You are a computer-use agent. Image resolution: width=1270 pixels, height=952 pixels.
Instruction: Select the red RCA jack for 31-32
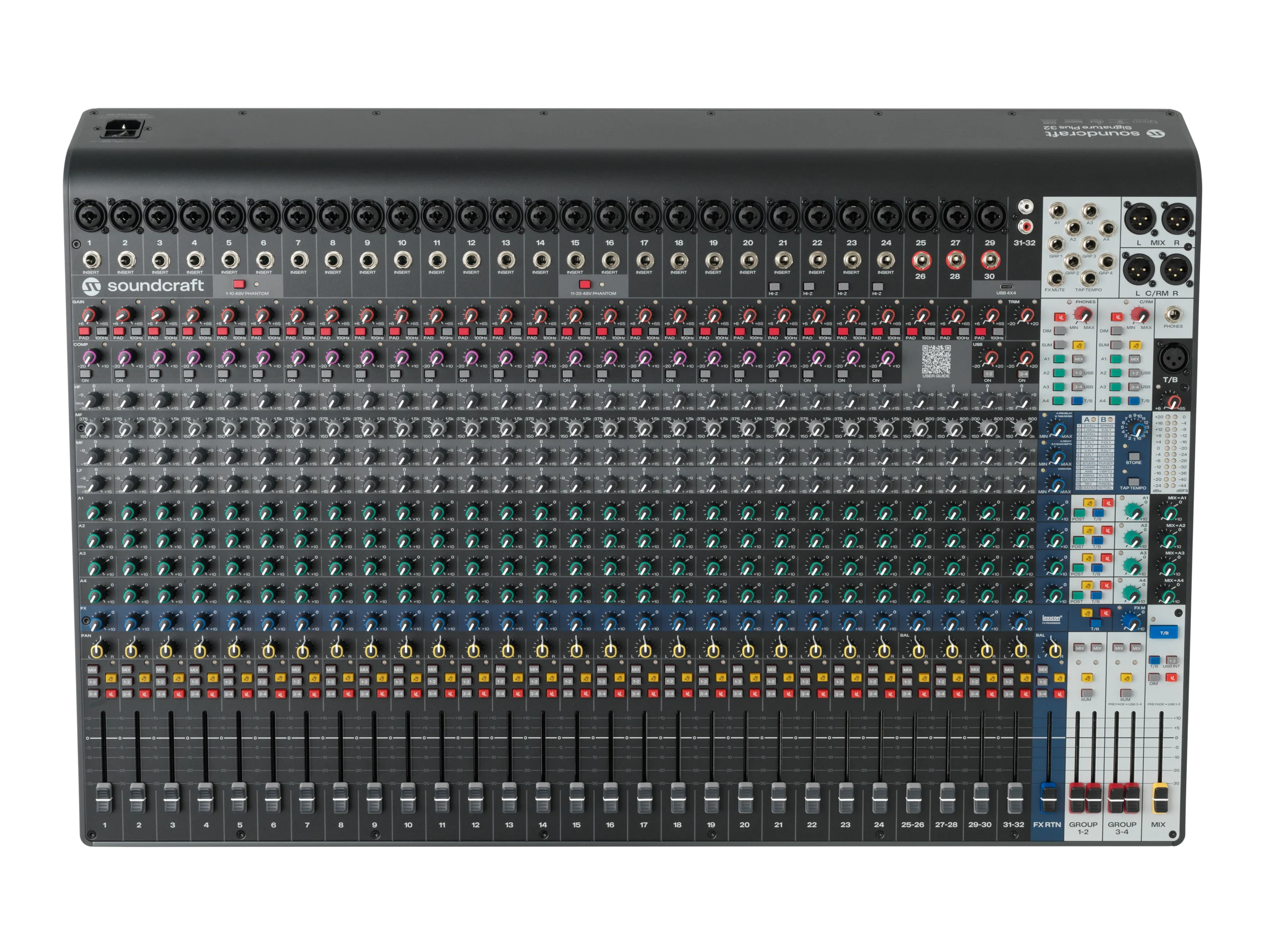pos(1024,226)
